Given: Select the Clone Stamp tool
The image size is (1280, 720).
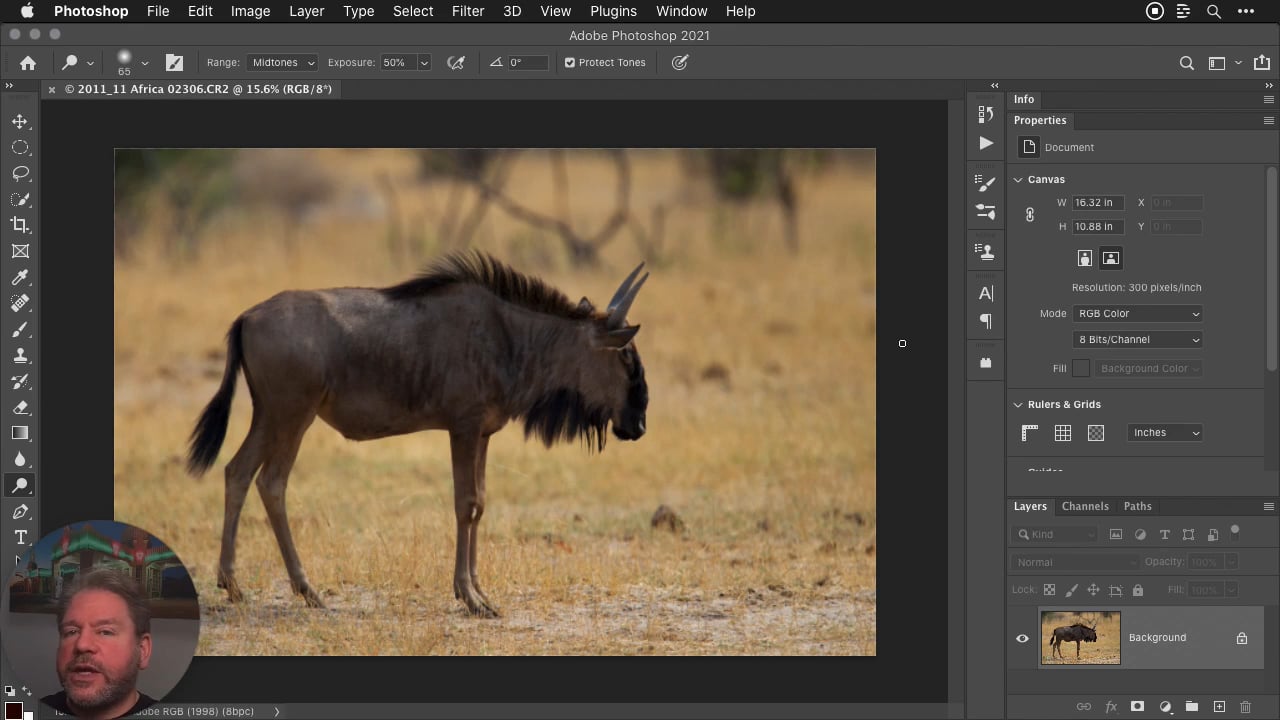Looking at the screenshot, I should [x=20, y=355].
